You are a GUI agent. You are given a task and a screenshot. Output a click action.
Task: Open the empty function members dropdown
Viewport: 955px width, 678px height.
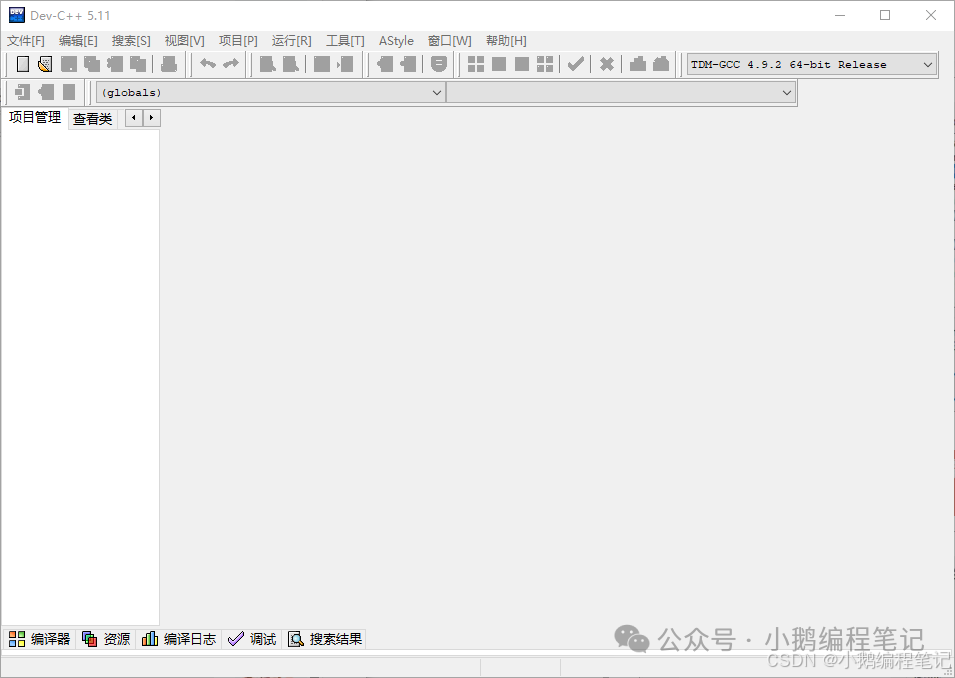[x=621, y=93]
